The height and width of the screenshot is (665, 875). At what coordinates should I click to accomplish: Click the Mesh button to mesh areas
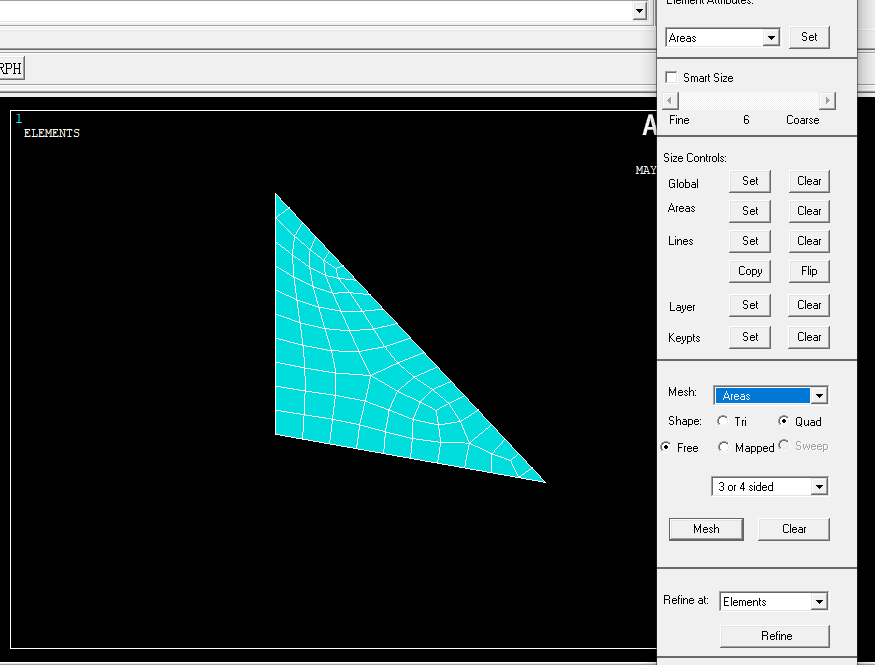tap(706, 528)
